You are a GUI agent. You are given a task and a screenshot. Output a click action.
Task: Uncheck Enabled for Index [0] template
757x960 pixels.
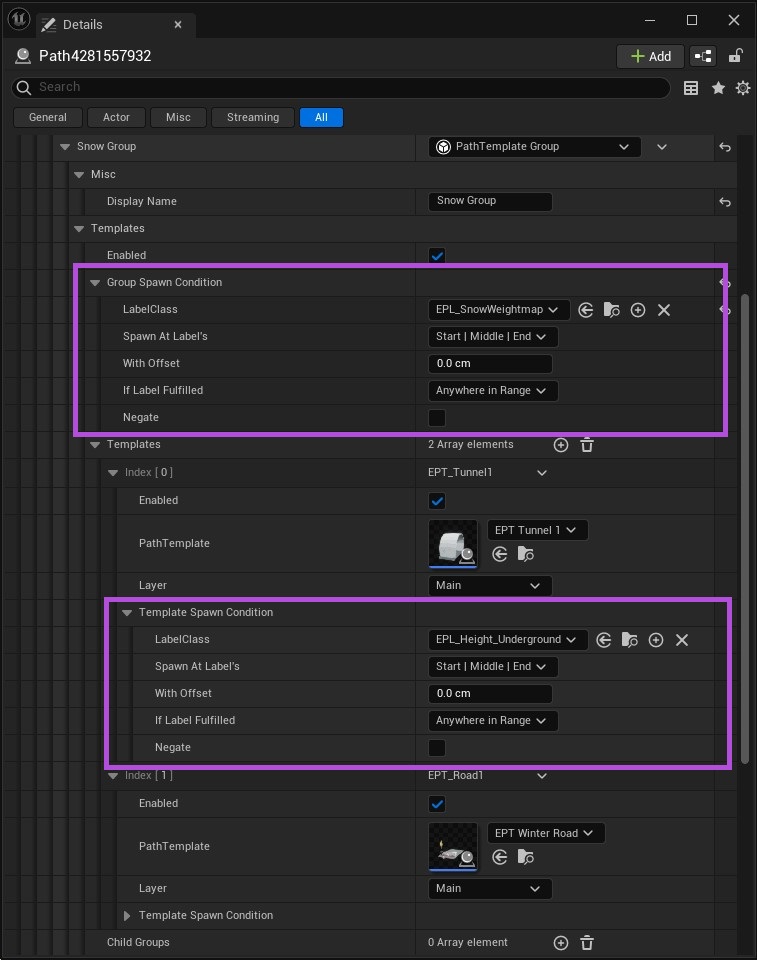pyautogui.click(x=437, y=501)
